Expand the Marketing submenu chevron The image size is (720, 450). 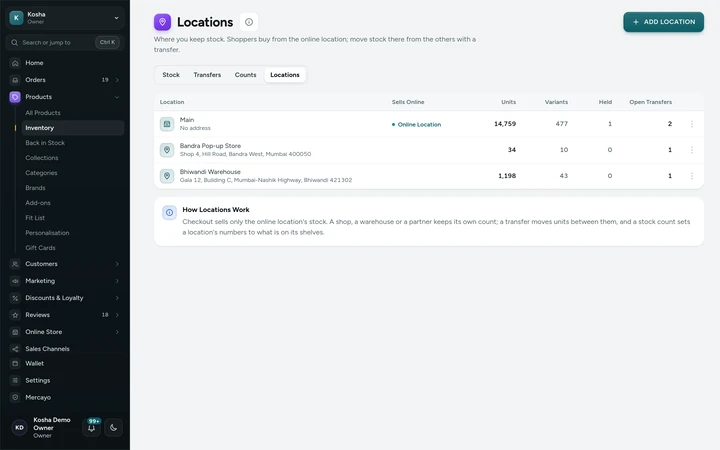(117, 281)
